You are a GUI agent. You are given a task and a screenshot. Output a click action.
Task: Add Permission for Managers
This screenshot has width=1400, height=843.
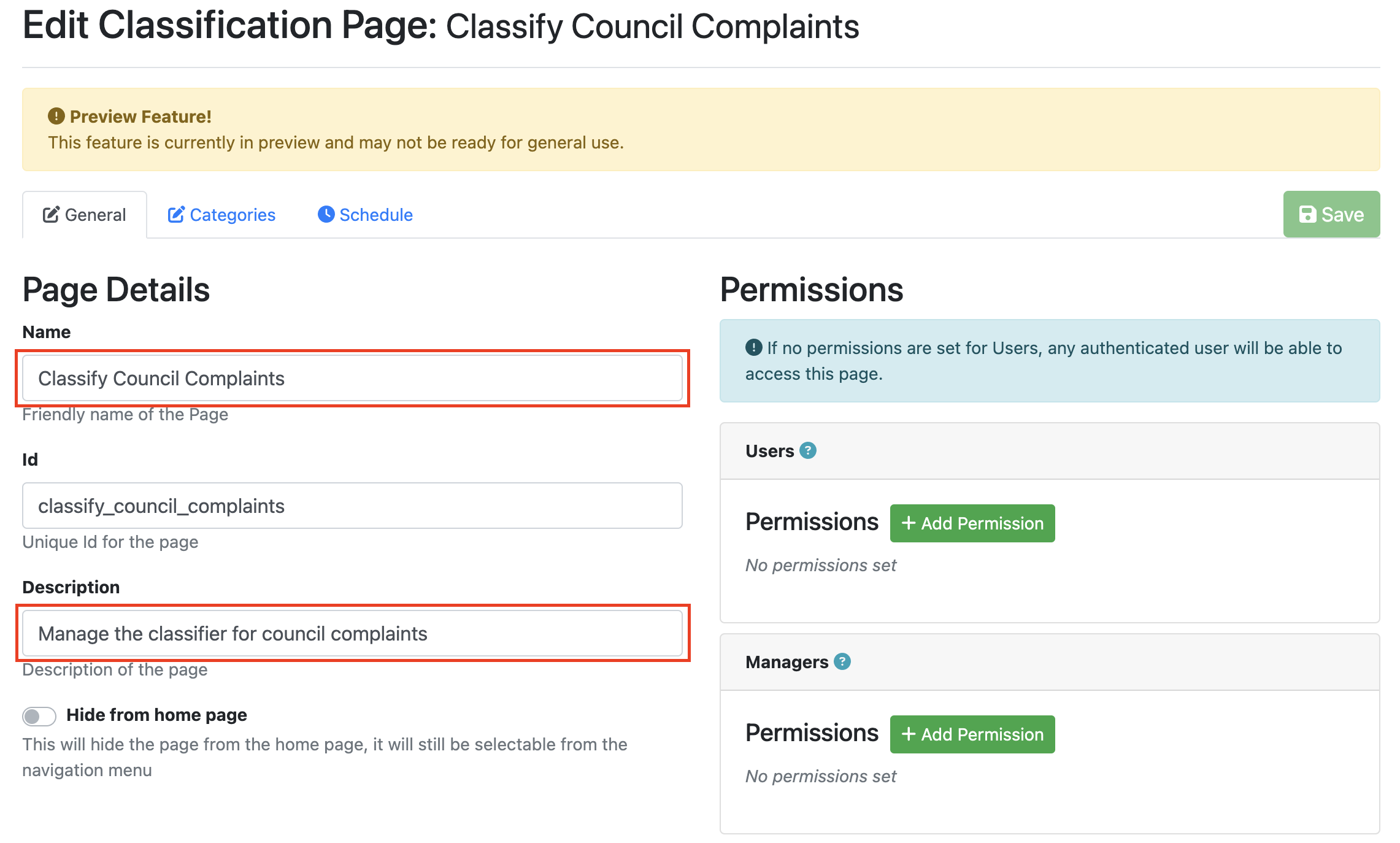coord(972,734)
